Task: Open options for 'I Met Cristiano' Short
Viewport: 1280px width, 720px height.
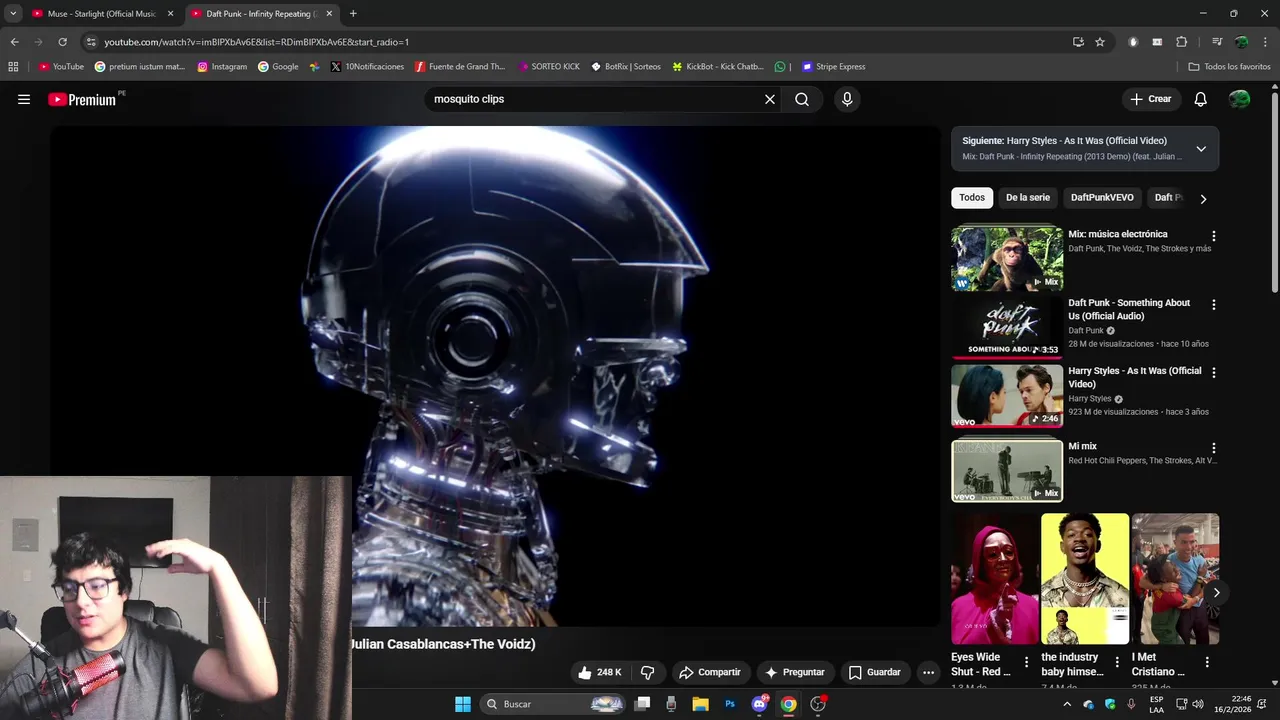Action: click(1207, 662)
